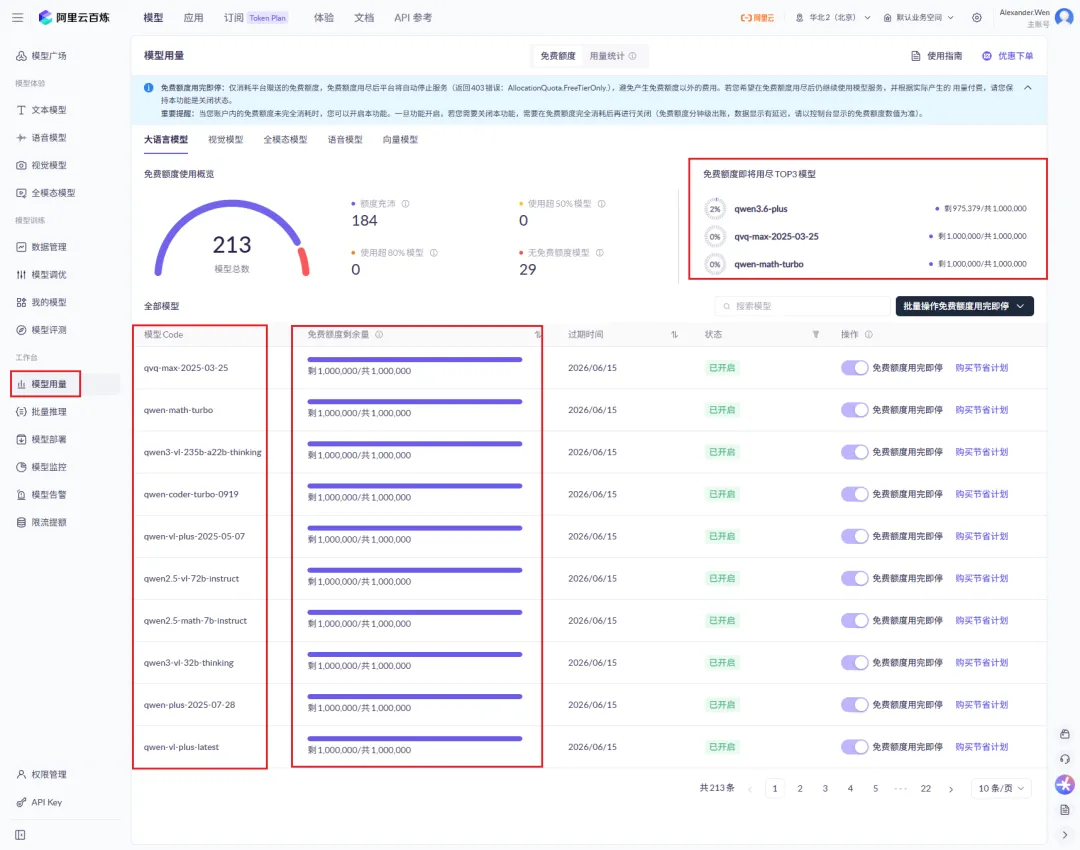Toggle 免费额度用完即停 for qwen-plus-2025-07-28
Viewport: 1080px width, 850px height.
click(x=854, y=705)
